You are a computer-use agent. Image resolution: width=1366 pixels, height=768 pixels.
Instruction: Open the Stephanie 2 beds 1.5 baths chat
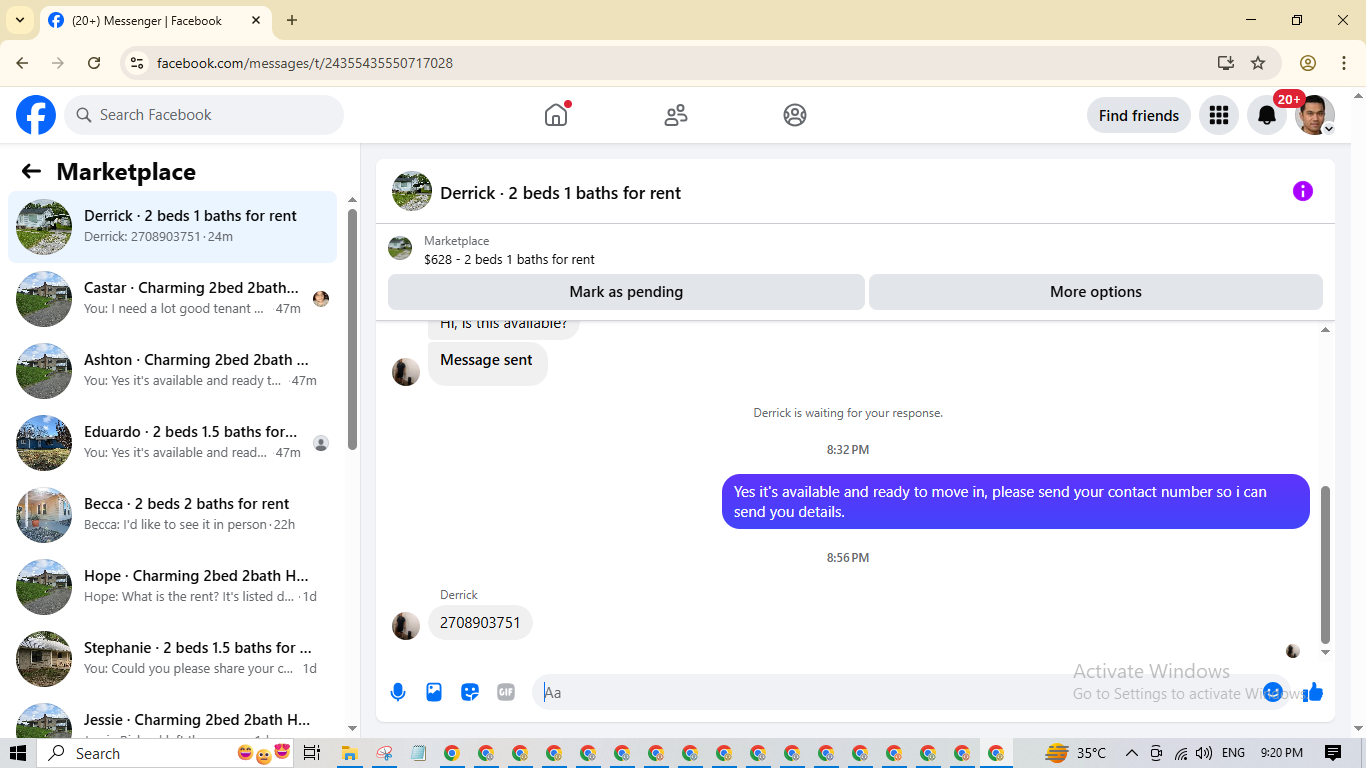point(173,659)
